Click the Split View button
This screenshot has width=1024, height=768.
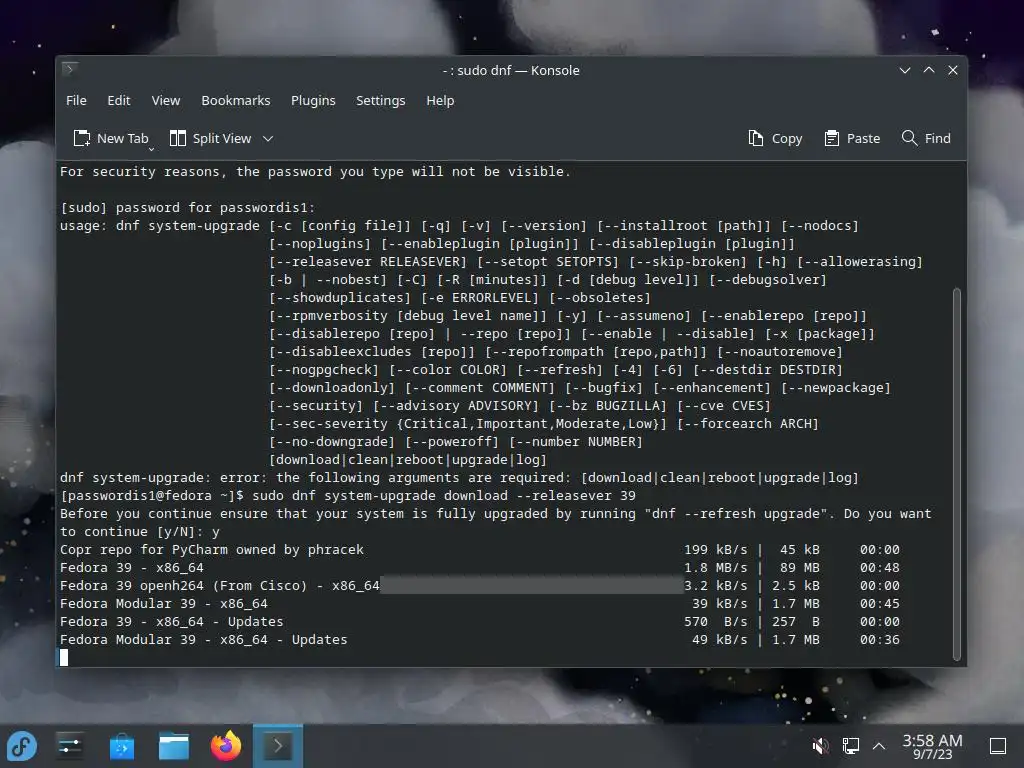(x=211, y=138)
